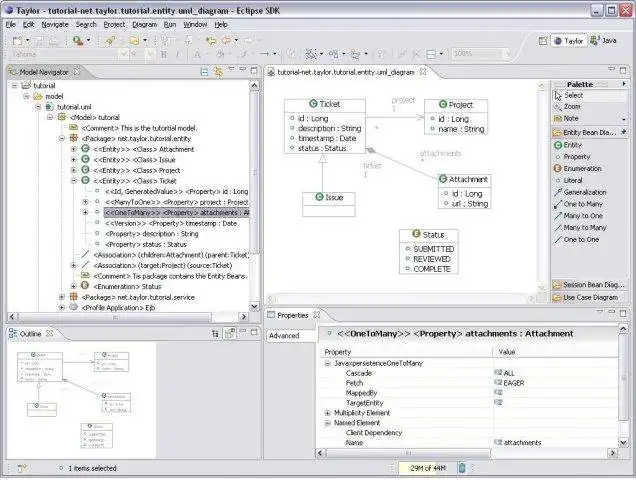
Task: Select the Note tool in Palette
Action: pyautogui.click(x=570, y=118)
